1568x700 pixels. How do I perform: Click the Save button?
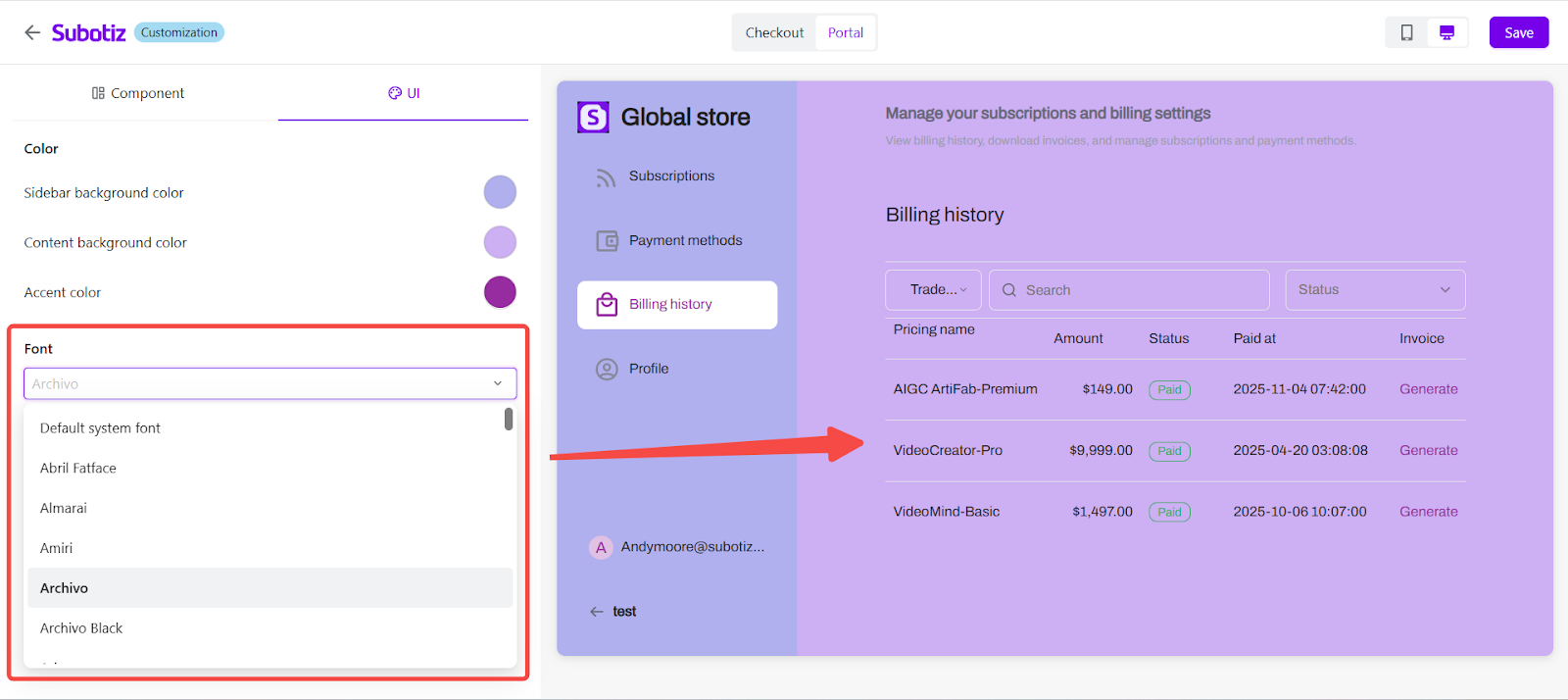pyautogui.click(x=1518, y=32)
